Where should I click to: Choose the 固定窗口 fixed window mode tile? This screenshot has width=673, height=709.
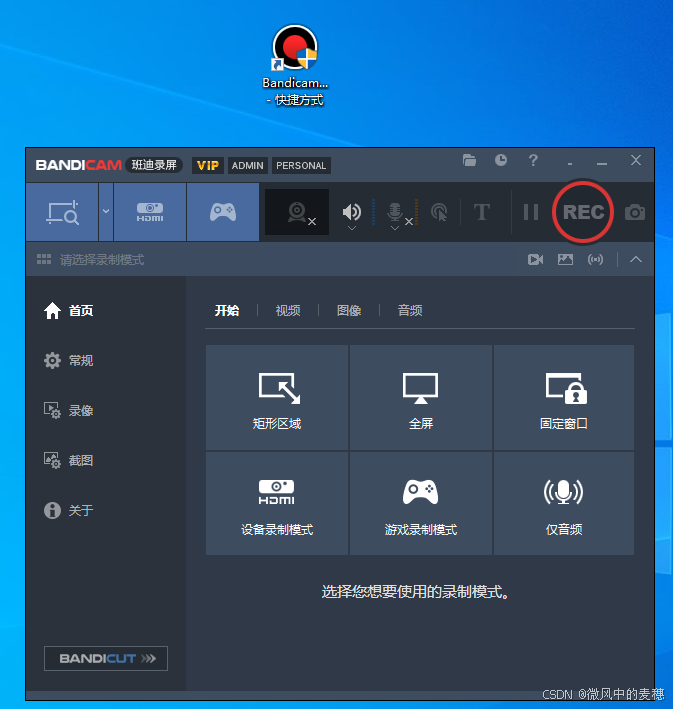point(564,397)
